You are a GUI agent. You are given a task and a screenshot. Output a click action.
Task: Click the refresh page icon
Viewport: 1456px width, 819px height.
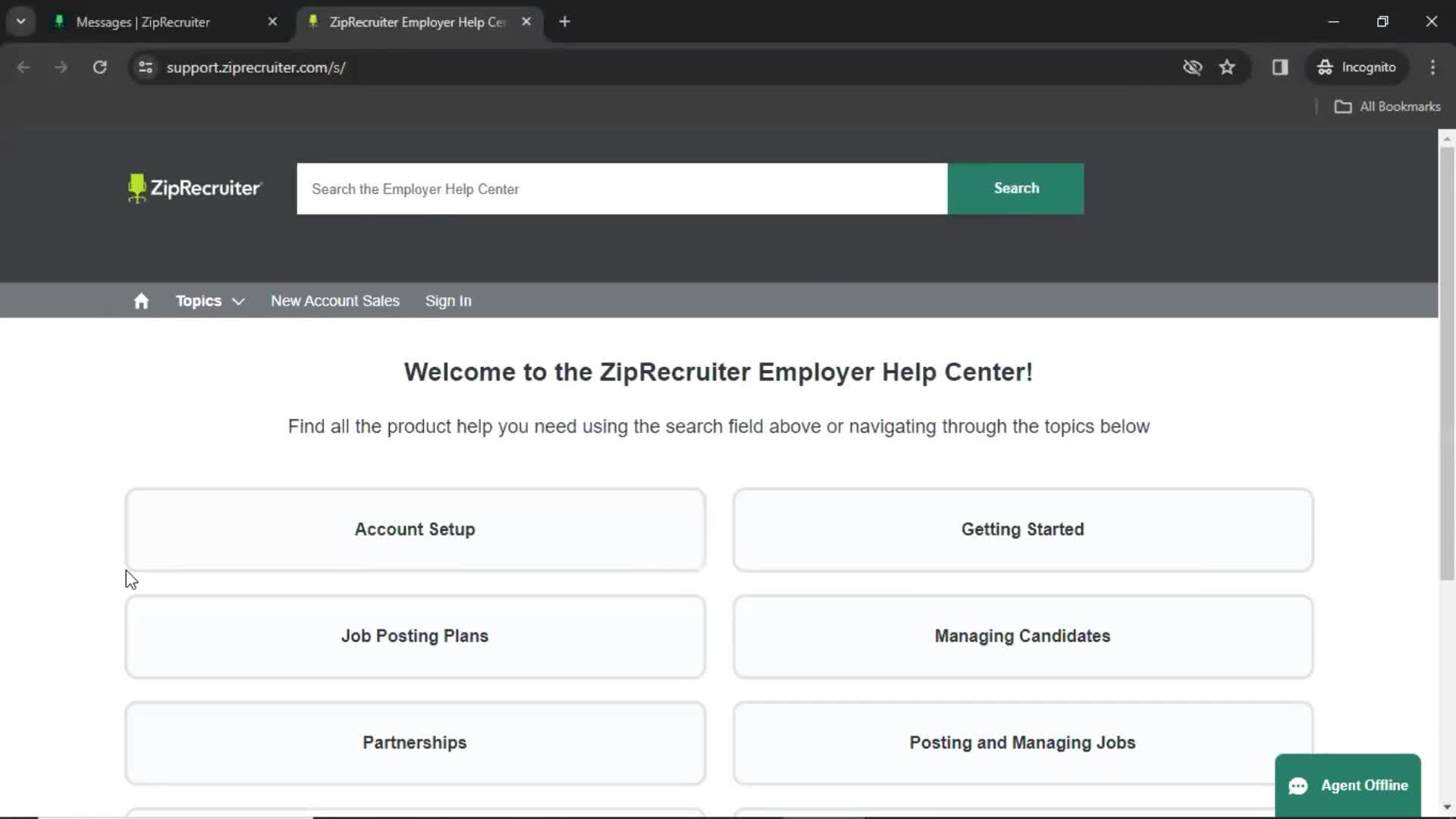[x=99, y=67]
